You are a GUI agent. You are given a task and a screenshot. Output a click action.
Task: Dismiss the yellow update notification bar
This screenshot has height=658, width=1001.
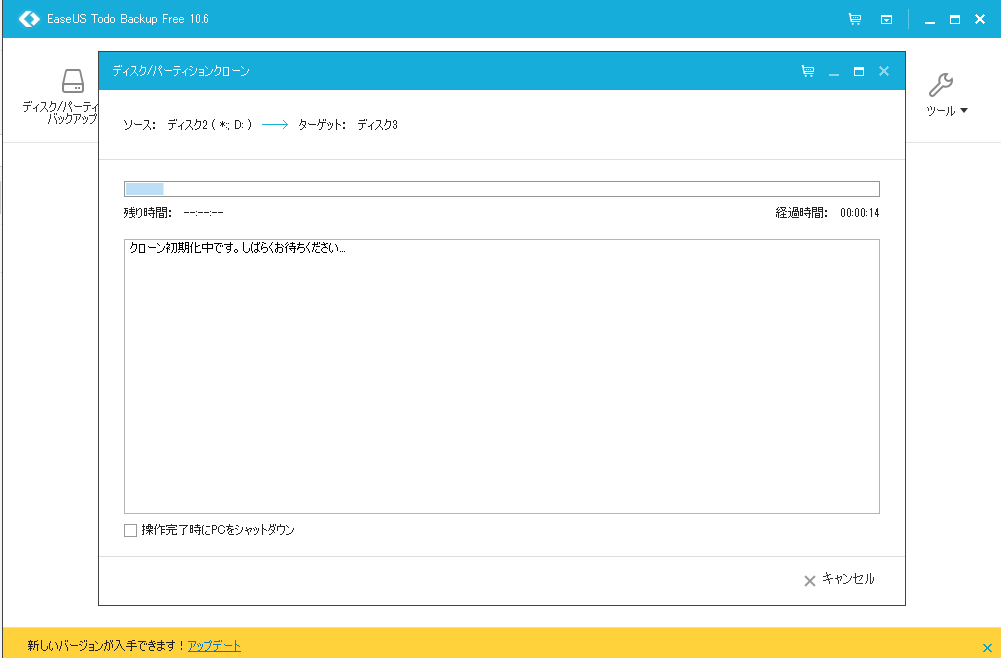tap(987, 648)
